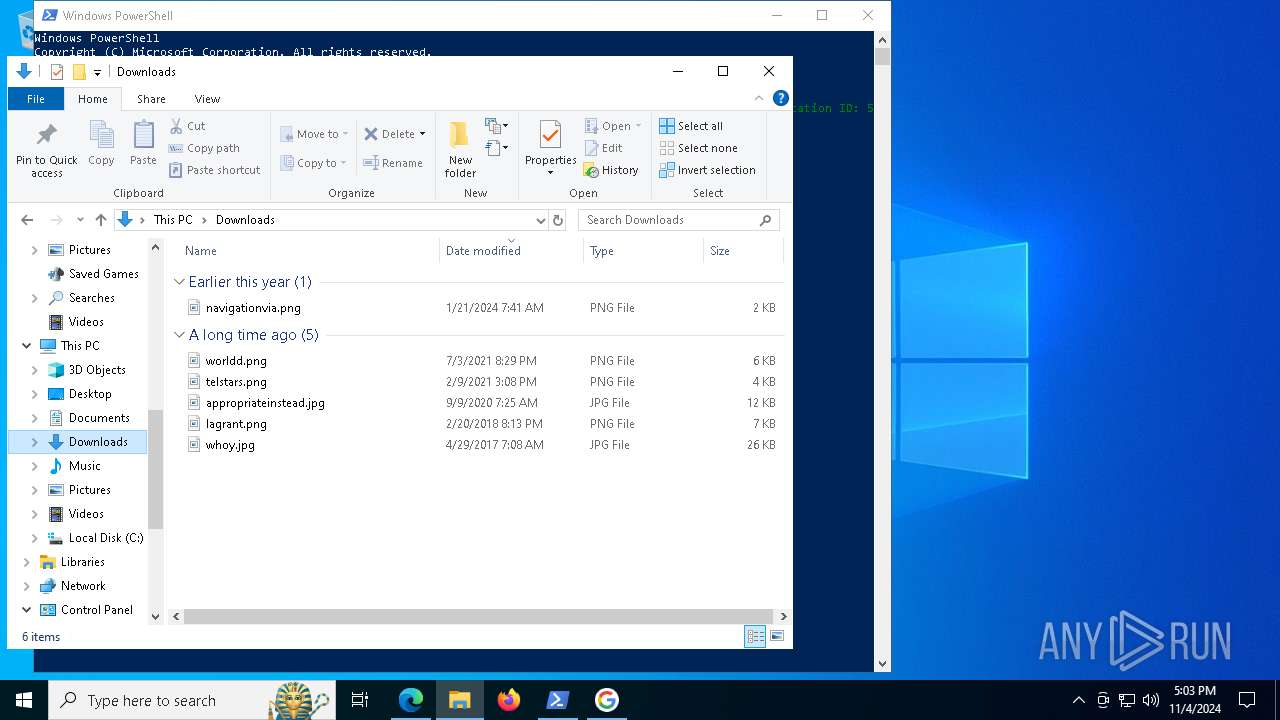
Task: Collapse the Earlier this year group
Action: (180, 282)
